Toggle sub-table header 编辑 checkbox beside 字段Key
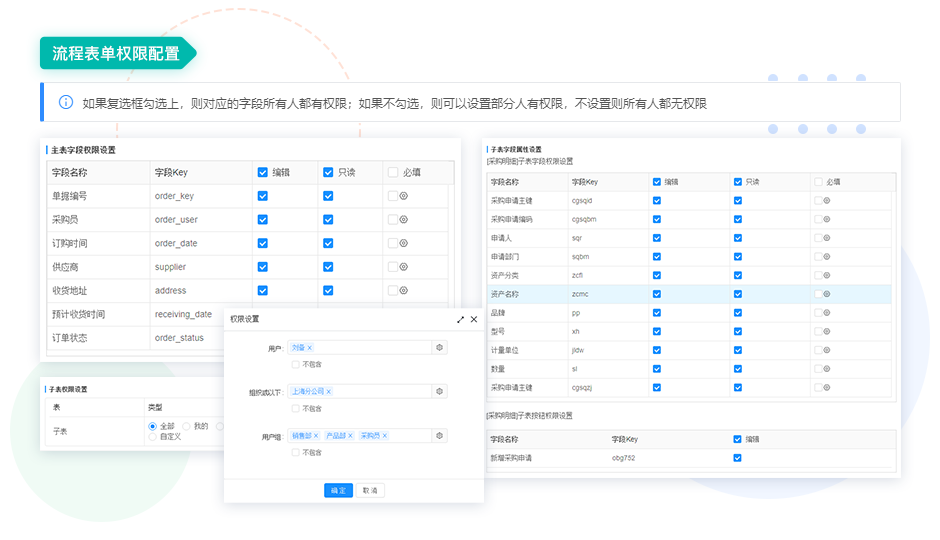This screenshot has width=940, height=540. pyautogui.click(x=657, y=182)
